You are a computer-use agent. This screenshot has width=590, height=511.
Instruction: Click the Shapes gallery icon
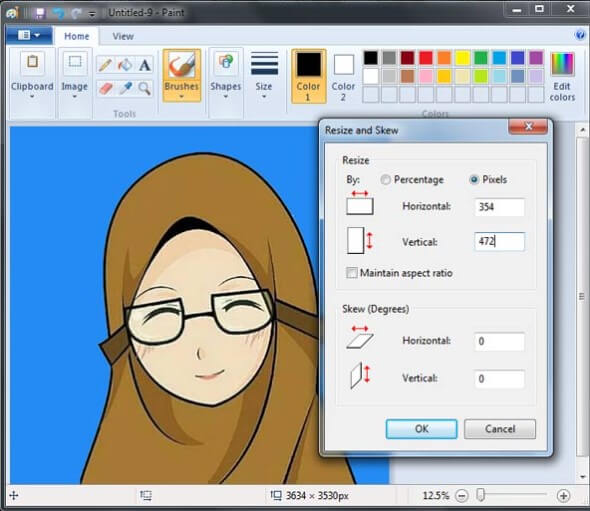pos(226,62)
